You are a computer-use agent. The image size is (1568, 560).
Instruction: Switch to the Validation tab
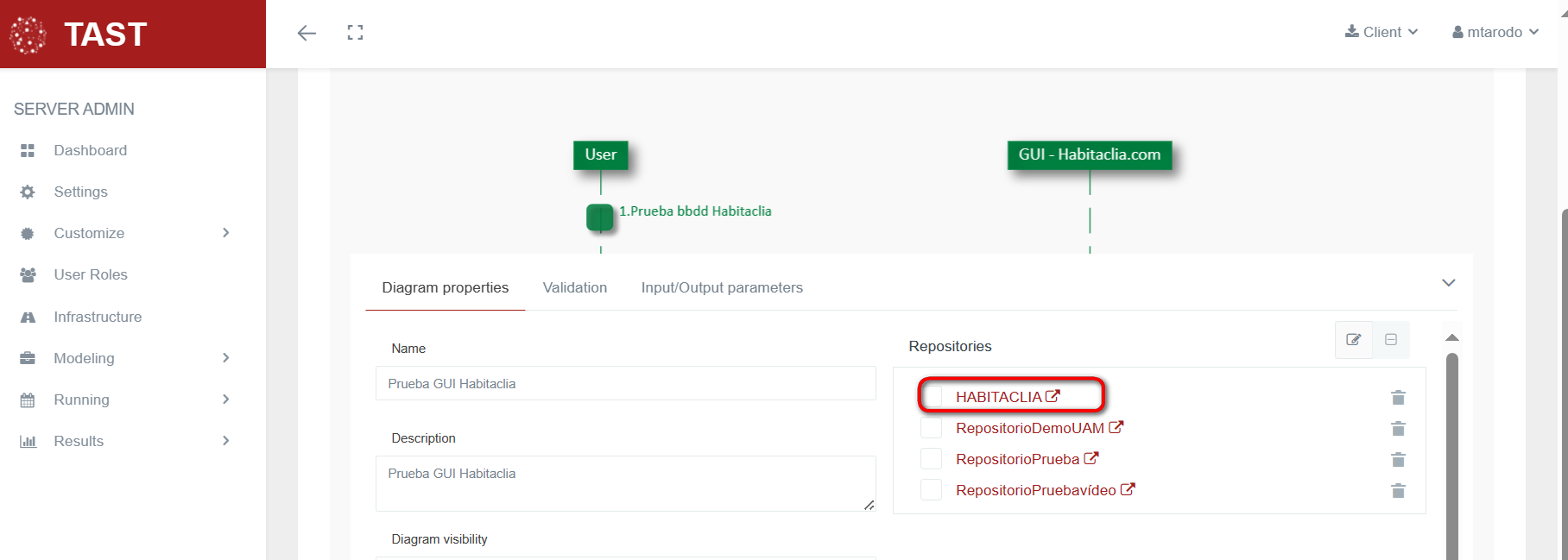point(574,287)
